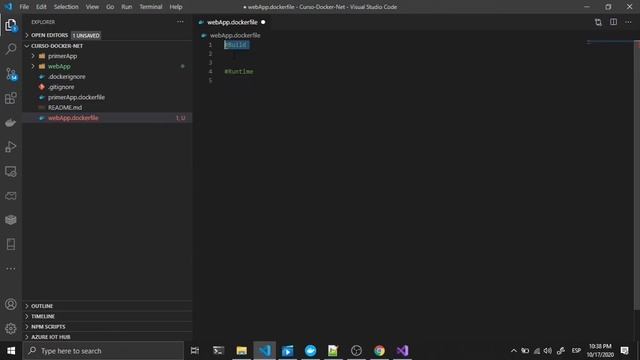Click the selected #Build text on line 1
Screen dimensions: 640x360
[236, 45]
